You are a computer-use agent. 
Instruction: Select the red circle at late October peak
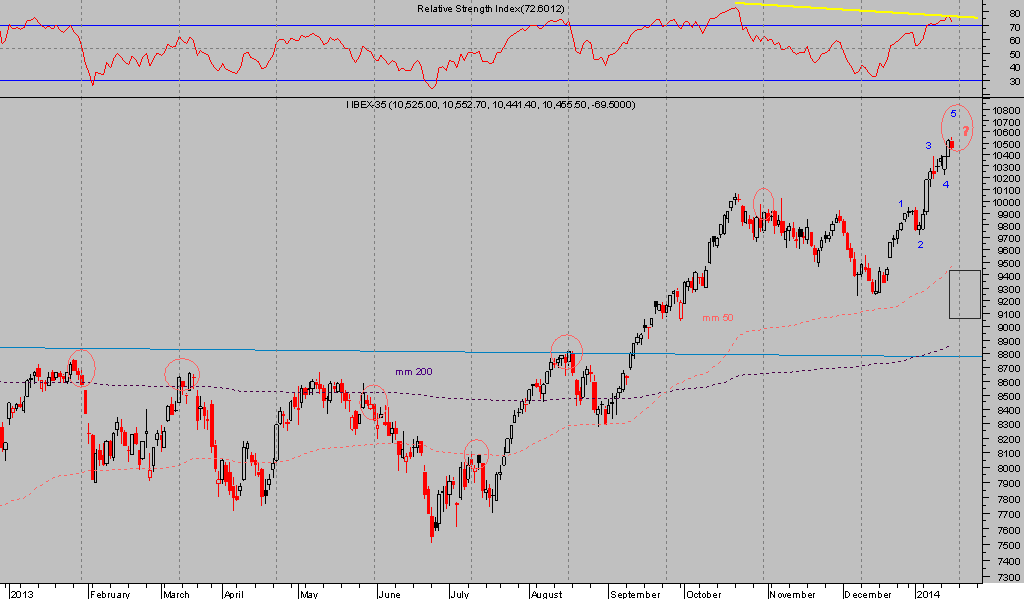(x=763, y=201)
